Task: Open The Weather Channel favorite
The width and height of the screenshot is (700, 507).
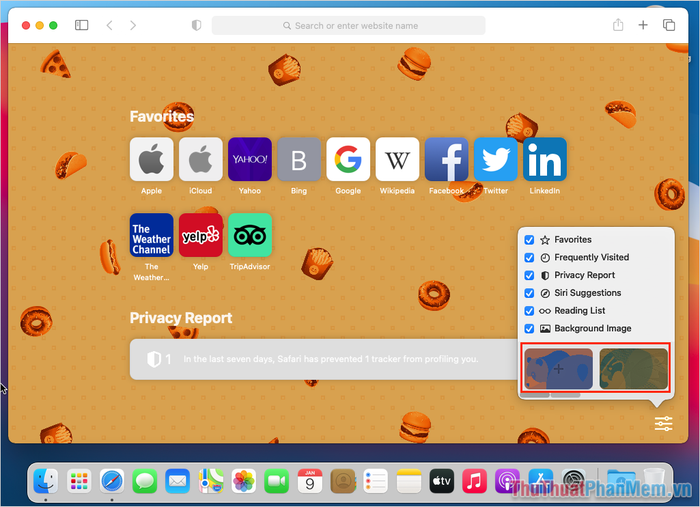Action: pos(151,235)
